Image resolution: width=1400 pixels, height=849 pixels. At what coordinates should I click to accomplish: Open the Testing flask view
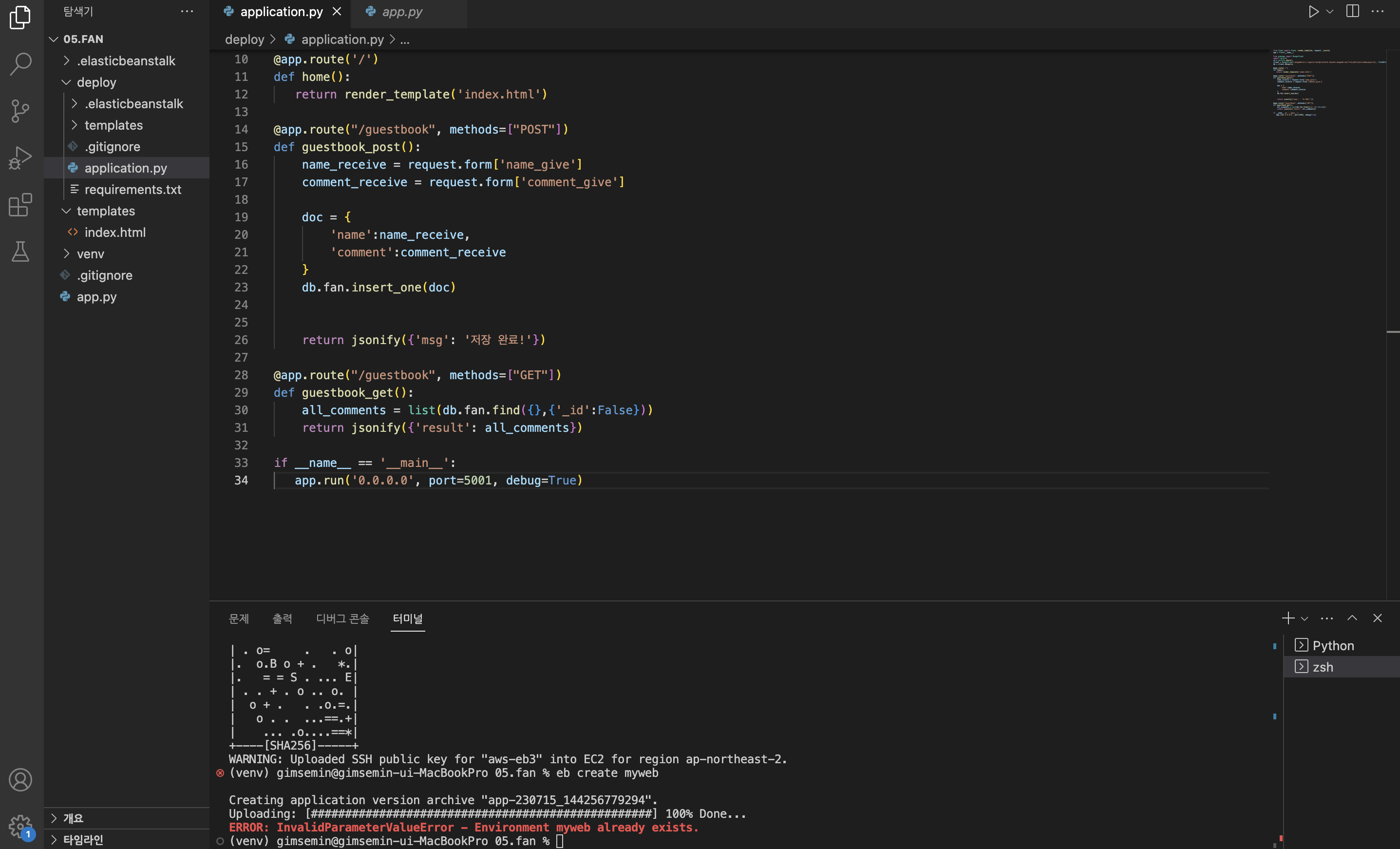[x=20, y=251]
